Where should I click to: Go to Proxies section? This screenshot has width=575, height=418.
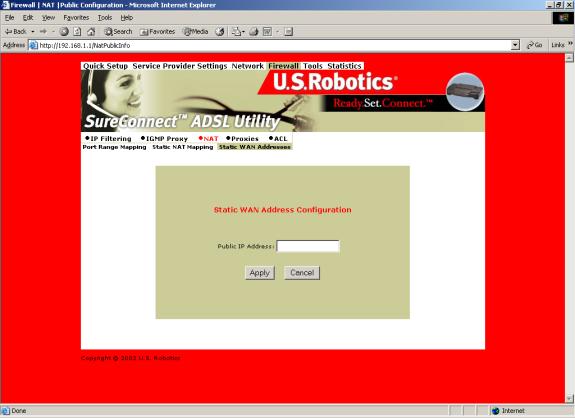tap(242, 139)
